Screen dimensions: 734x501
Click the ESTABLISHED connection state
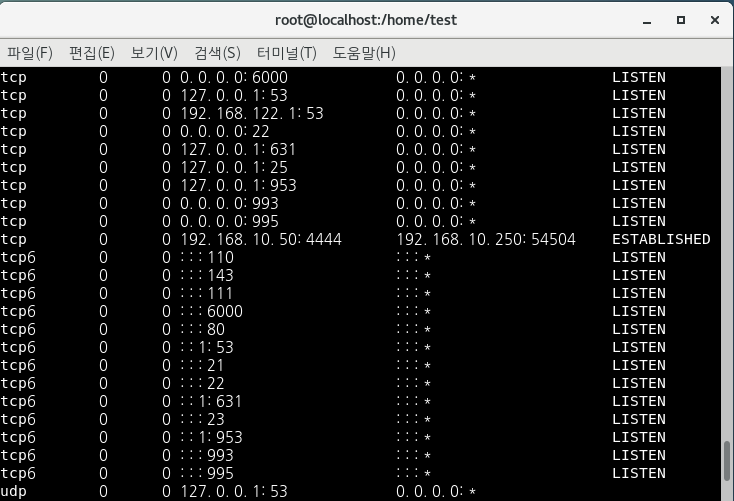(661, 239)
